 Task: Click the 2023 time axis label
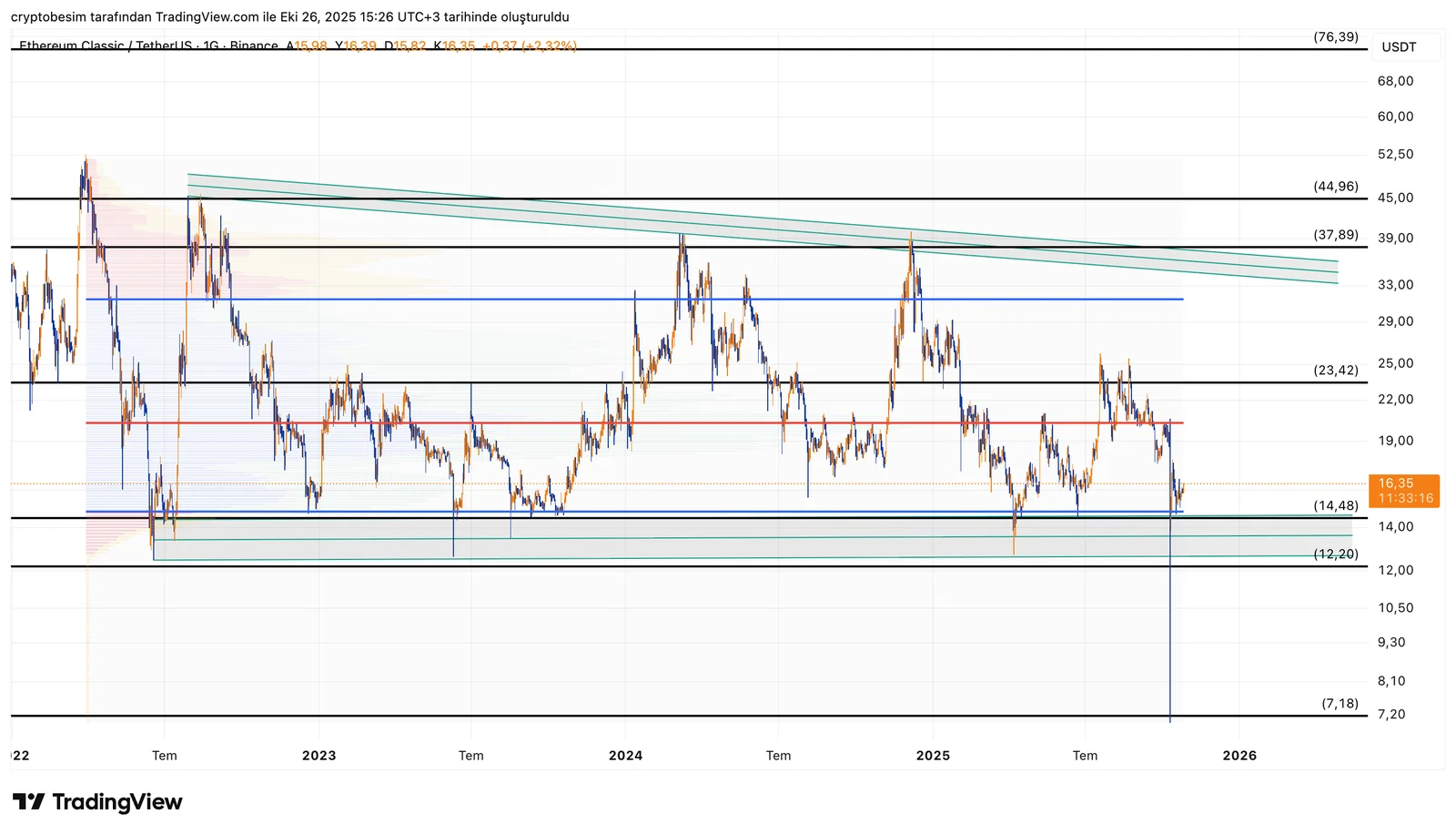pos(318,756)
